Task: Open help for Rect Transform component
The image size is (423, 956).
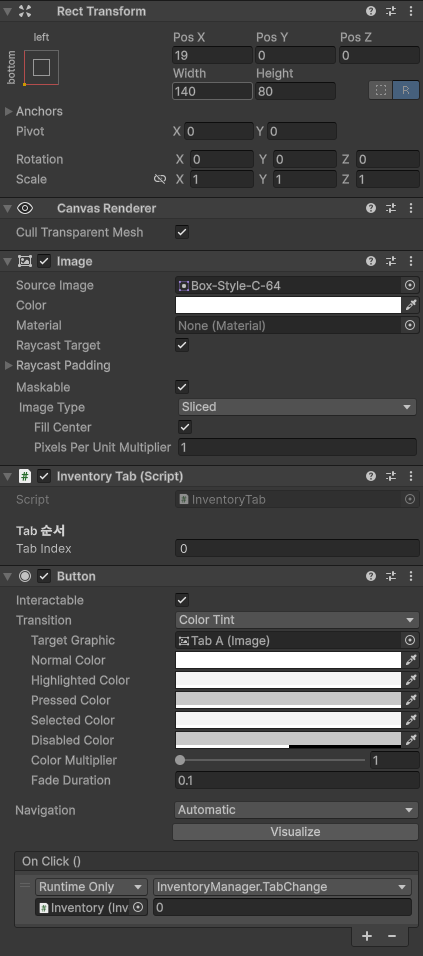Action: pos(371,11)
